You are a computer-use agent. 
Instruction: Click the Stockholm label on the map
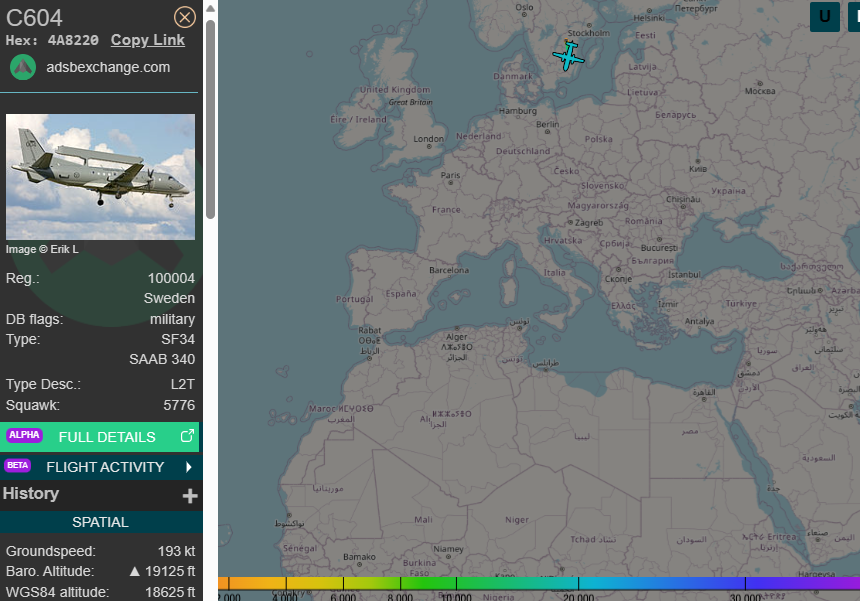(589, 33)
